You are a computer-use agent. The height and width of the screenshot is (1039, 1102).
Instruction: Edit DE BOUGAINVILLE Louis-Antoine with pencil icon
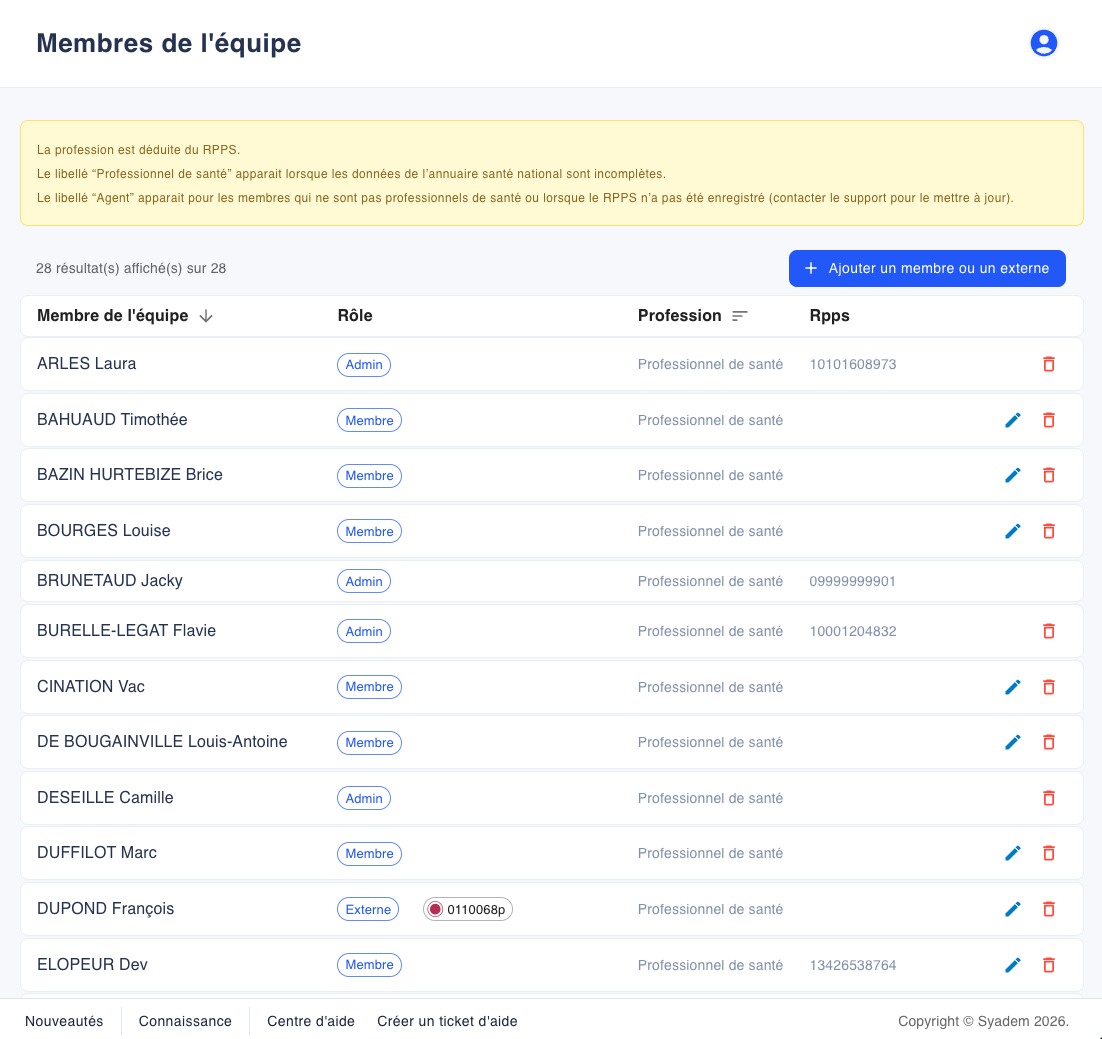pyautogui.click(x=1013, y=742)
